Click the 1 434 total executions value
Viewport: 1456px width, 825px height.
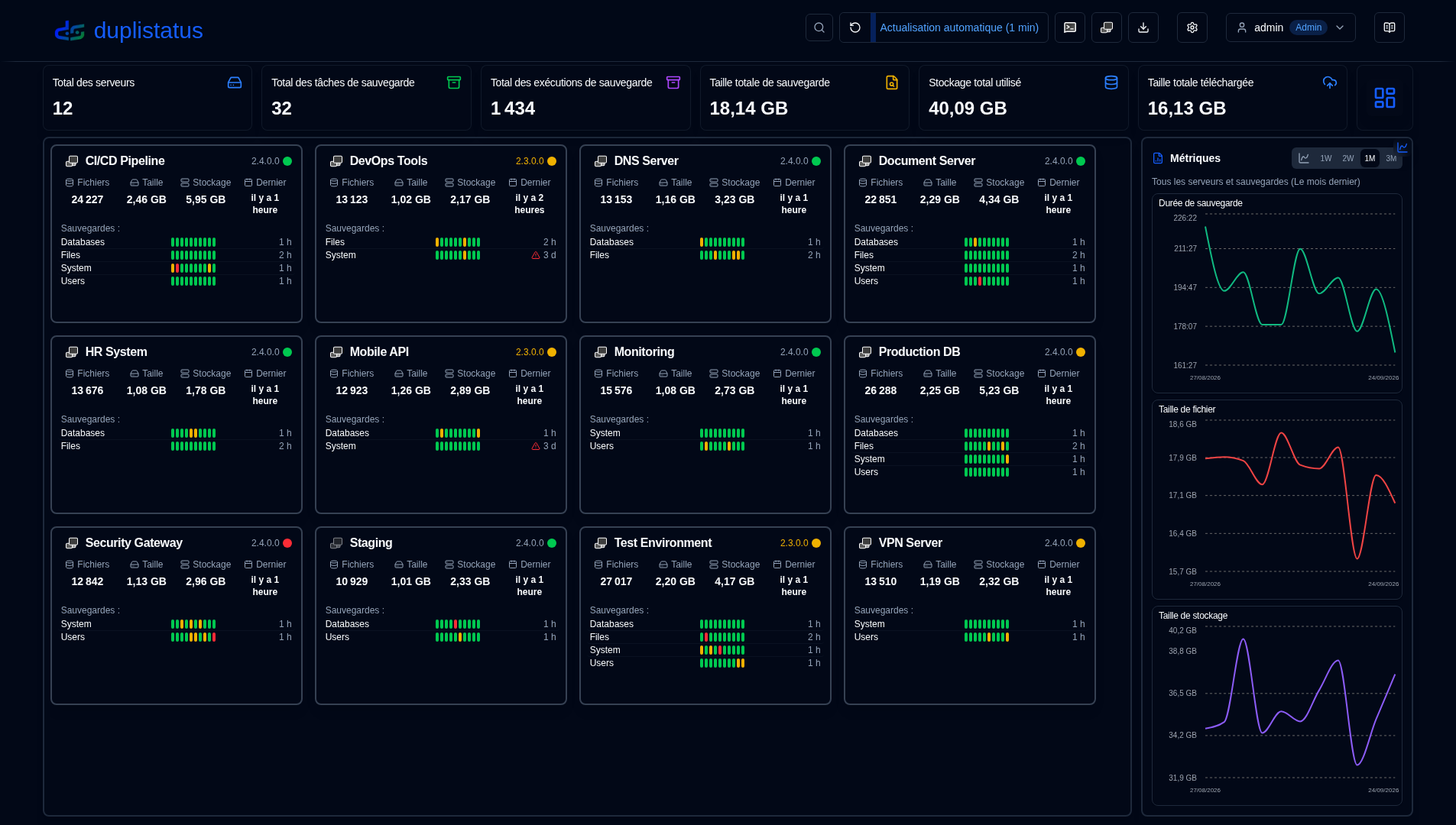pos(513,108)
